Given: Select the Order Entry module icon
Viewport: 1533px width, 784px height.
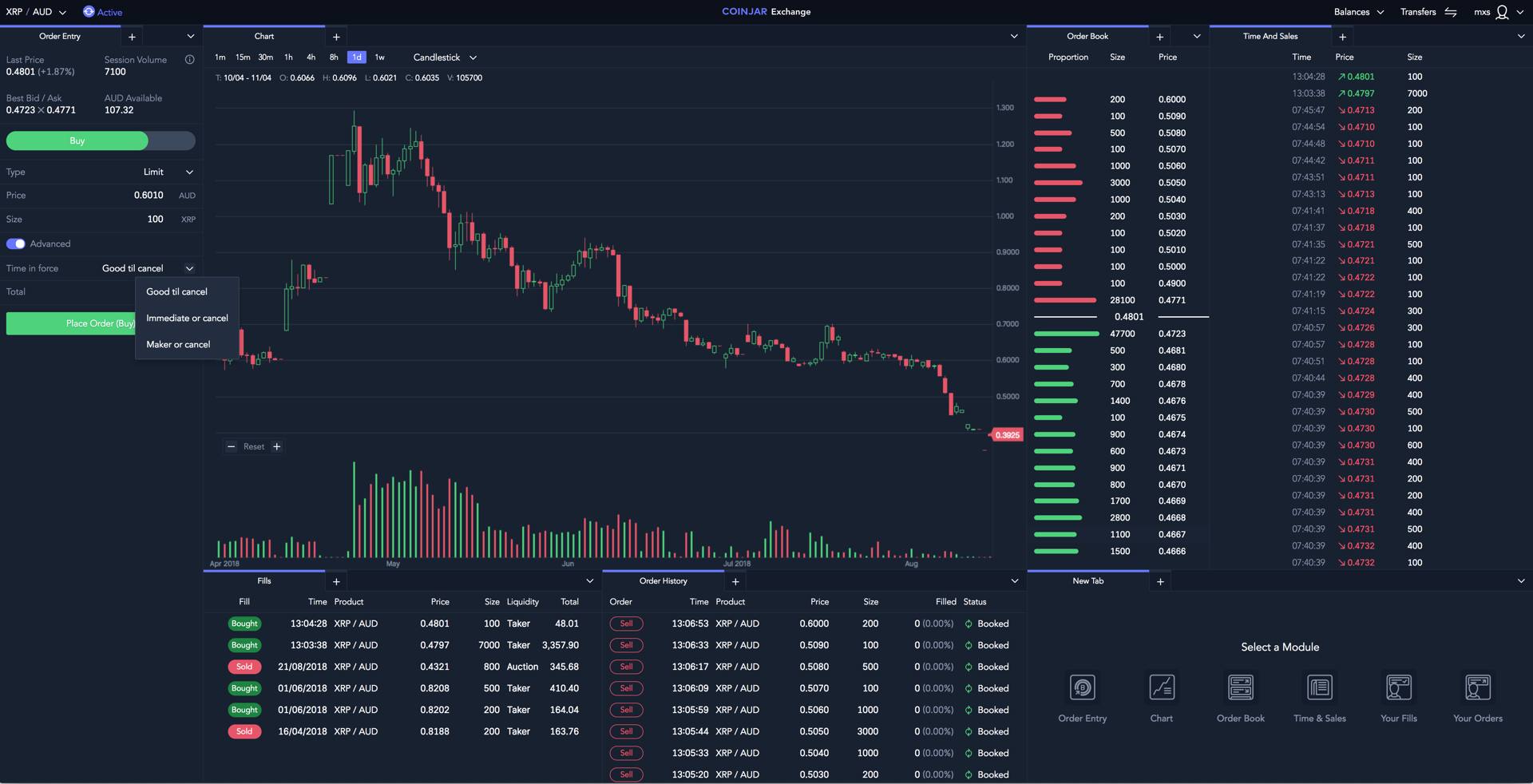Looking at the screenshot, I should click(x=1083, y=687).
